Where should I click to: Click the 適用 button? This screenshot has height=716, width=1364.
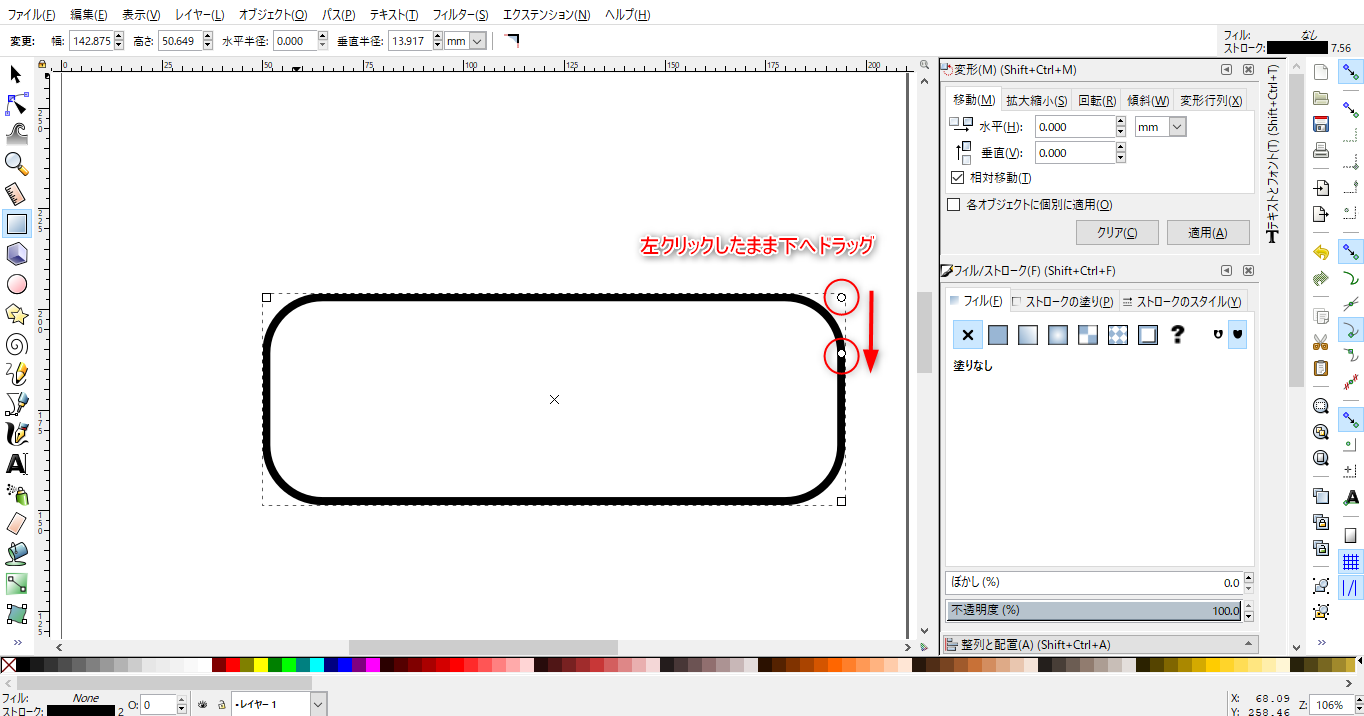(1207, 232)
